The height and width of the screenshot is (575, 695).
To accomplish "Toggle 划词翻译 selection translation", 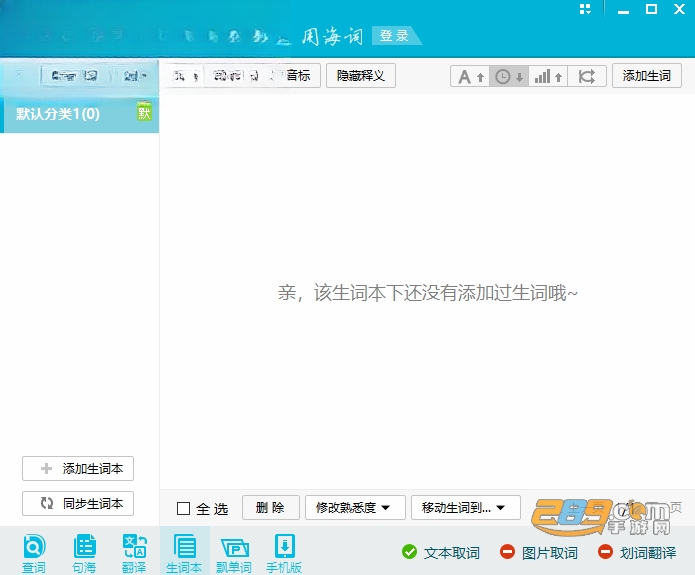I will [637, 552].
